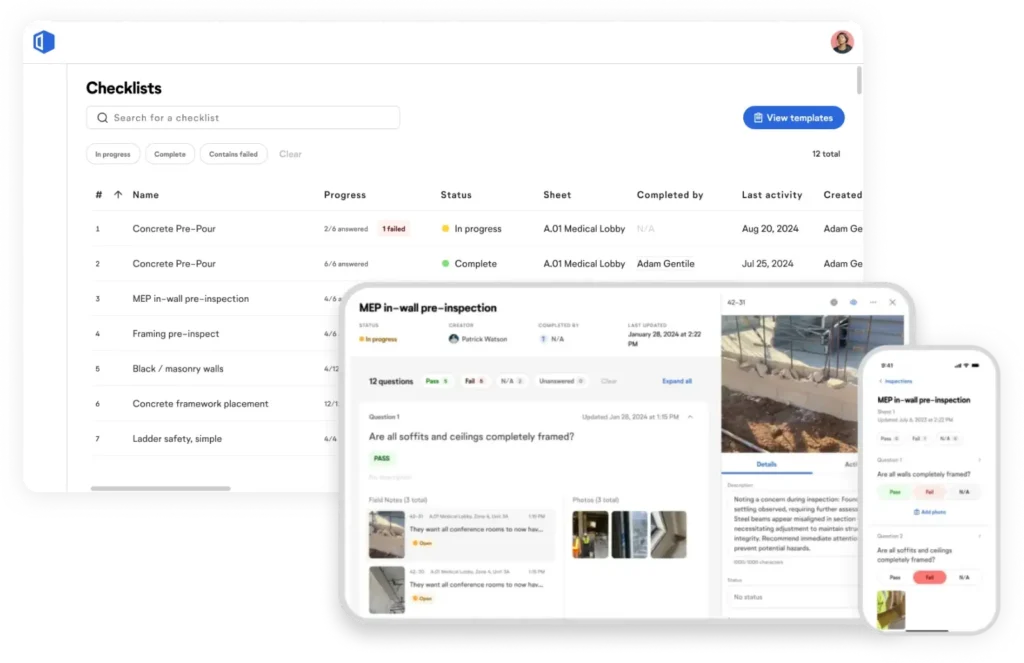
Task: Click the horizontal scrollbar under the checklist table
Action: pyautogui.click(x=160, y=489)
